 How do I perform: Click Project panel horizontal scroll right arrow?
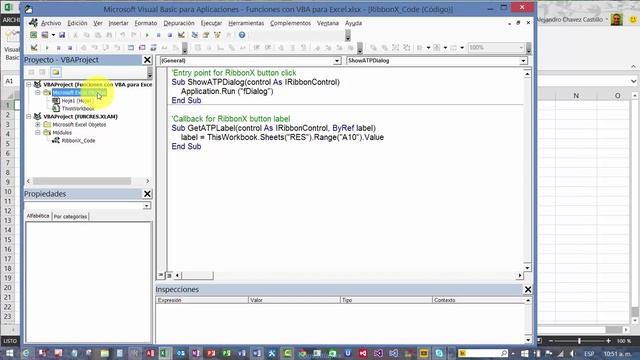pos(147,181)
